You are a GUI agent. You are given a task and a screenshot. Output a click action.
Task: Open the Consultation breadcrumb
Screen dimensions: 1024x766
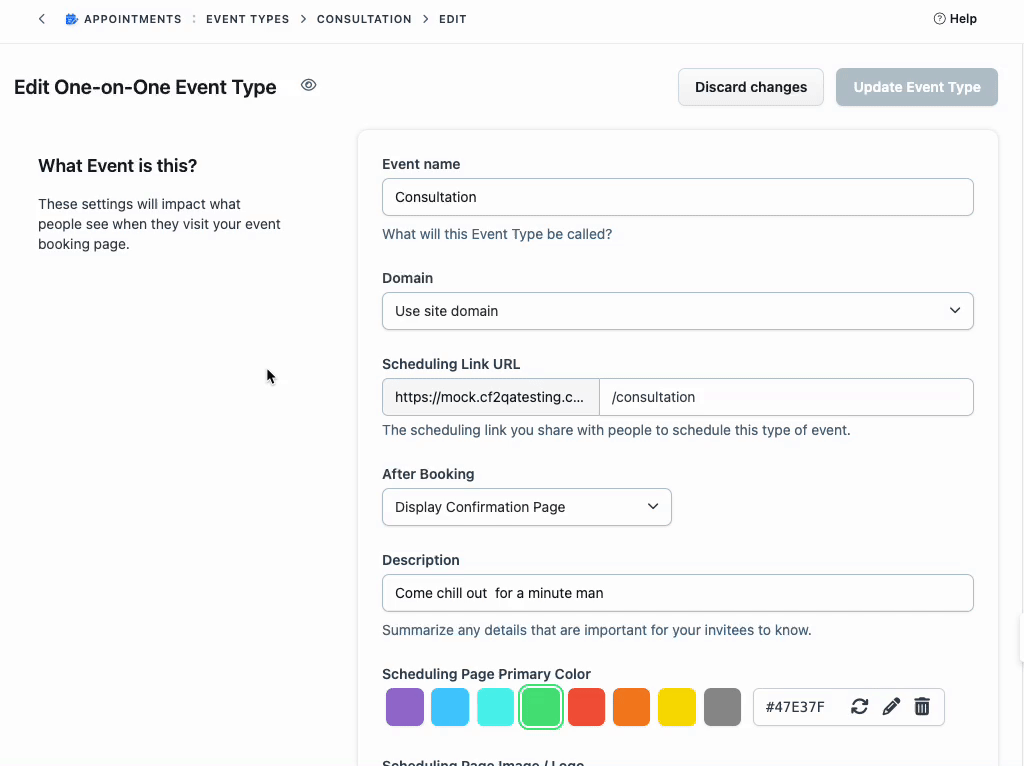point(364,19)
